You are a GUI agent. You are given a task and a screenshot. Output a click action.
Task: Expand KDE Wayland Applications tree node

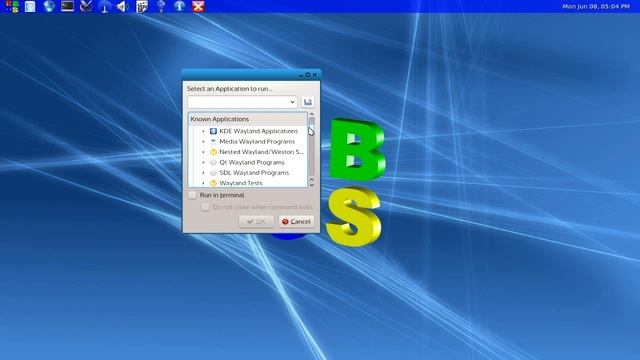[x=203, y=131]
